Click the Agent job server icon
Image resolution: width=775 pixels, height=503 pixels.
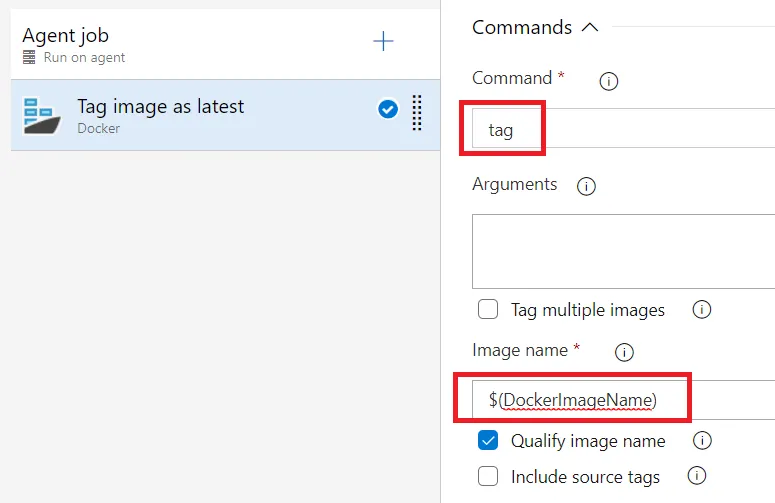pos(29,58)
